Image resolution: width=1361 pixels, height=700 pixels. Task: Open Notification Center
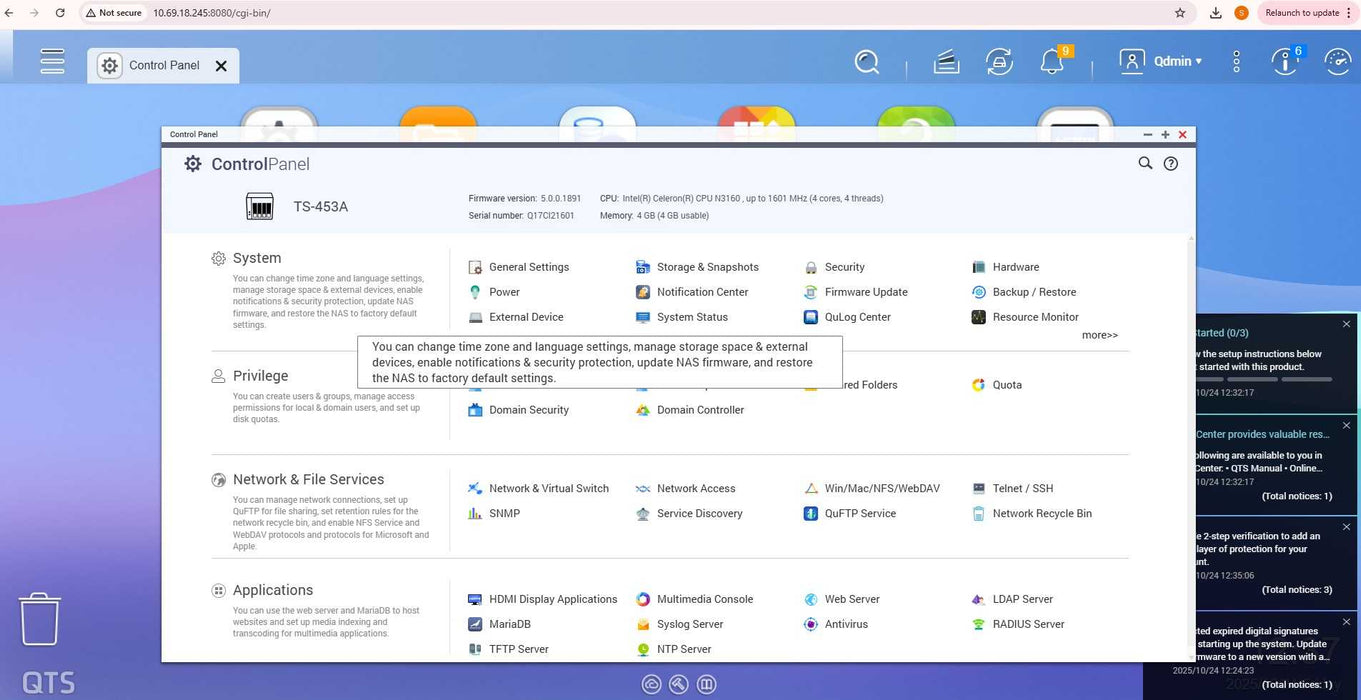(x=693, y=292)
